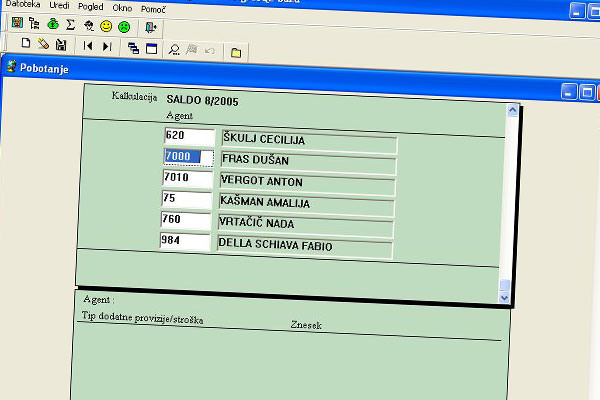Screen dimensions: 600x400
Task: Click the greyed flag filter icon
Action: pyautogui.click(x=192, y=50)
